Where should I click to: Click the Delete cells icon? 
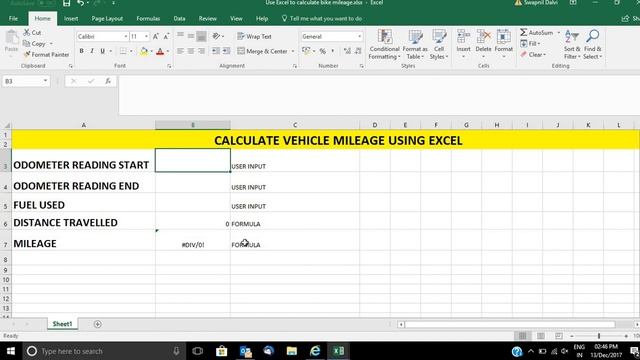pyautogui.click(x=483, y=37)
